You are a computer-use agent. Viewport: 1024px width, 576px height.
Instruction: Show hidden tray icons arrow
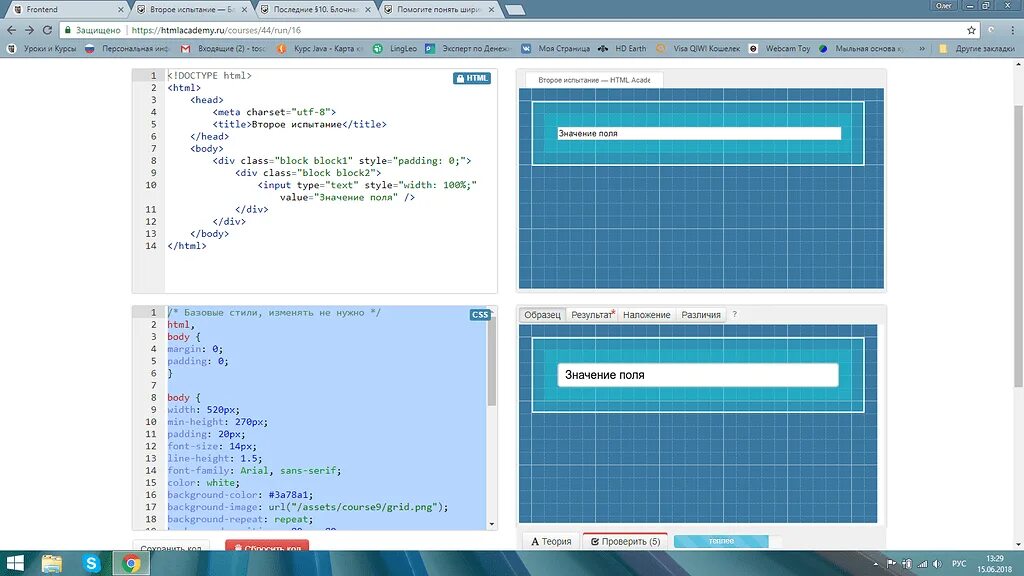tap(875, 564)
